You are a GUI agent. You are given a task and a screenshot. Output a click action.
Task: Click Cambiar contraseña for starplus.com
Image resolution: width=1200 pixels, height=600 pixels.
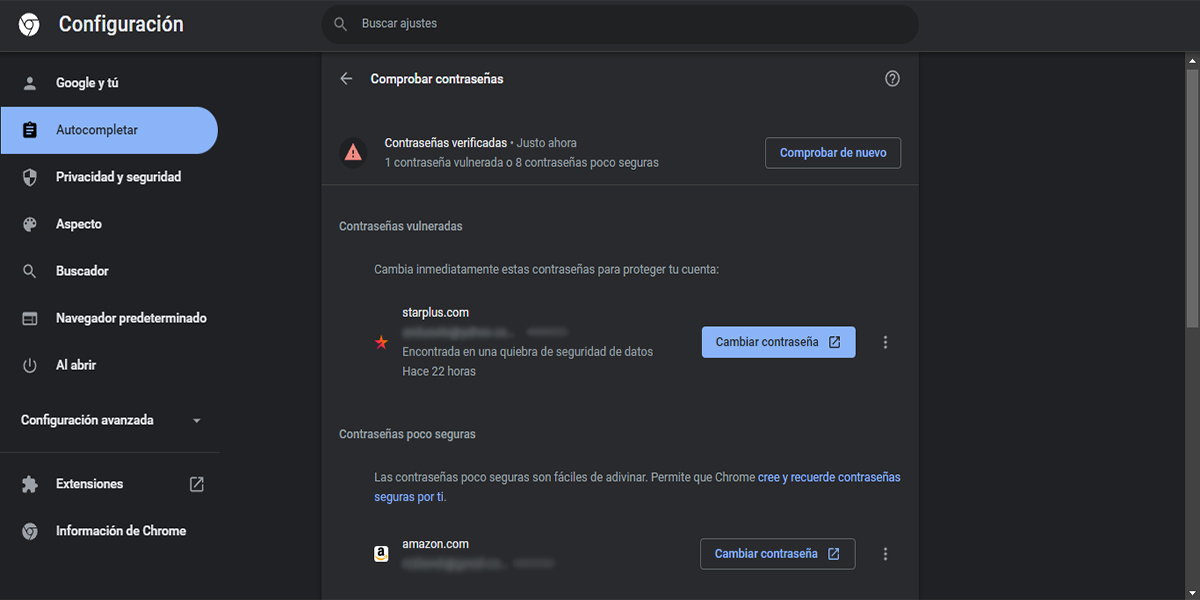tap(778, 342)
